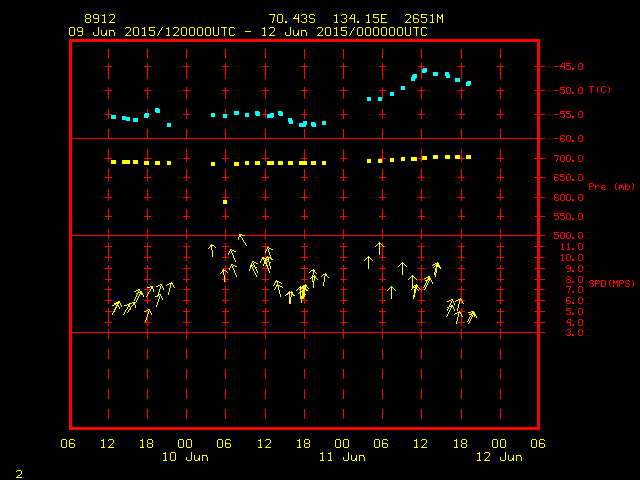Viewport: 640px width, 480px height.
Task: Select the -55.0 temperature axis value
Action: coord(569,115)
